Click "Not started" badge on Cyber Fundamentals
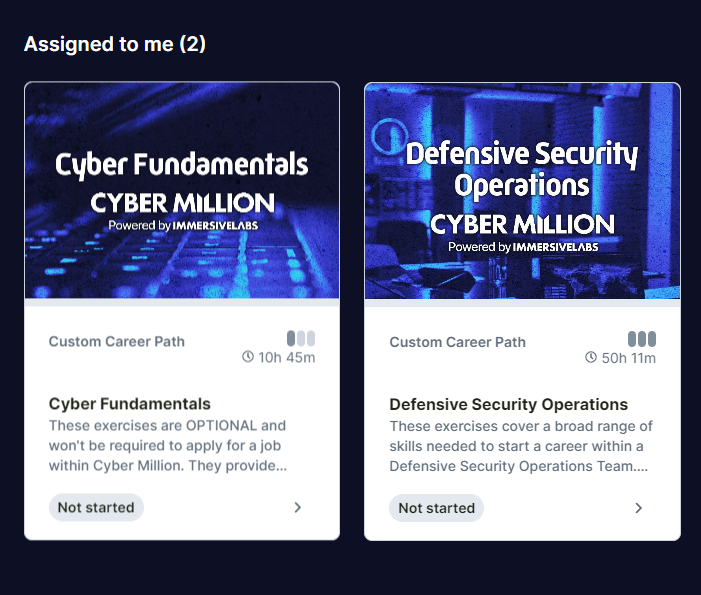The height and width of the screenshot is (595, 701). (x=96, y=507)
